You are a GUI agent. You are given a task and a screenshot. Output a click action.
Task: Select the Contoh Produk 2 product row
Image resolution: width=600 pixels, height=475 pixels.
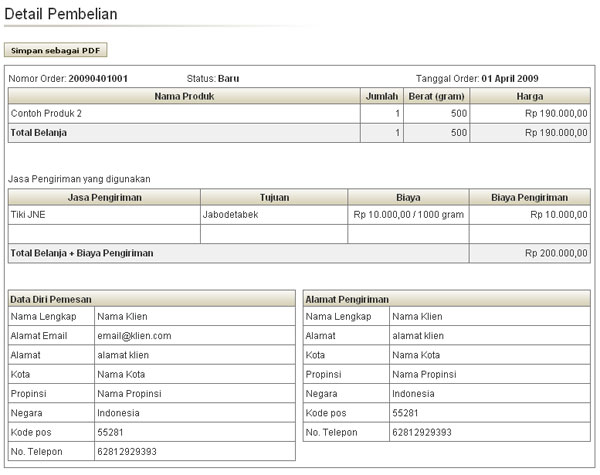[x=46, y=114]
